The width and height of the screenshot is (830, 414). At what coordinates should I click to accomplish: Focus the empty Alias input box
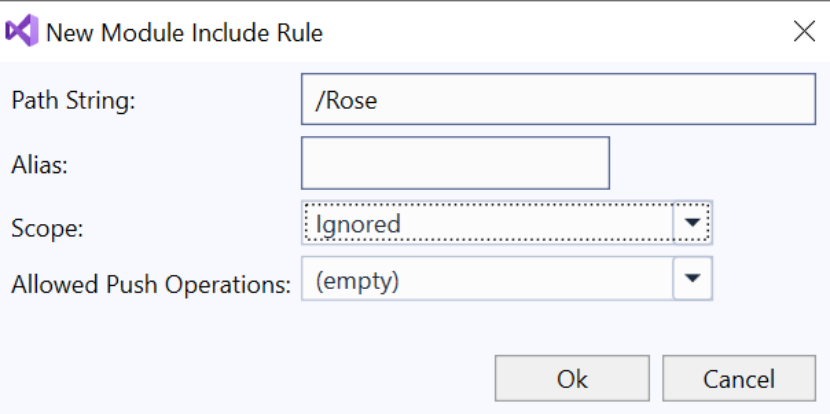pyautogui.click(x=455, y=163)
